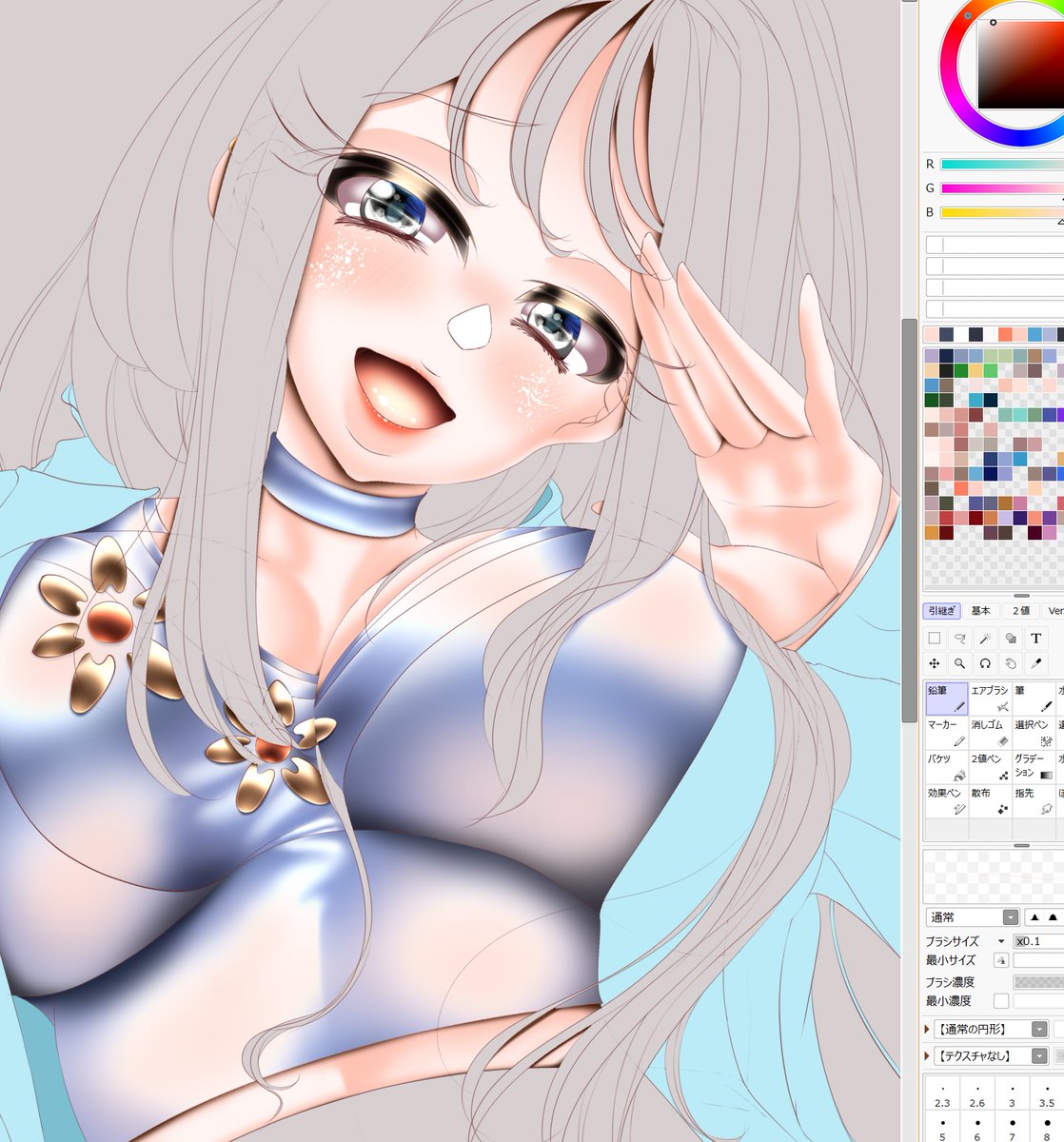The height and width of the screenshot is (1142, 1064).
Task: Choose the 2値ペン binary pen
Action: pyautogui.click(x=990, y=767)
